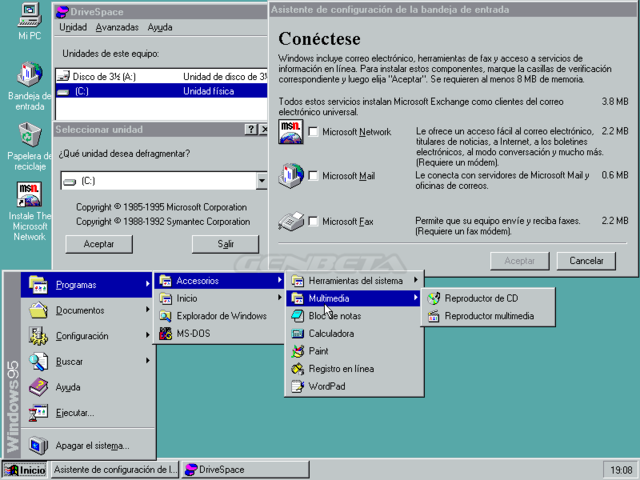Viewport: 640px width, 480px height.
Task: Expand Configuración submenu arrow
Action: (x=148, y=335)
